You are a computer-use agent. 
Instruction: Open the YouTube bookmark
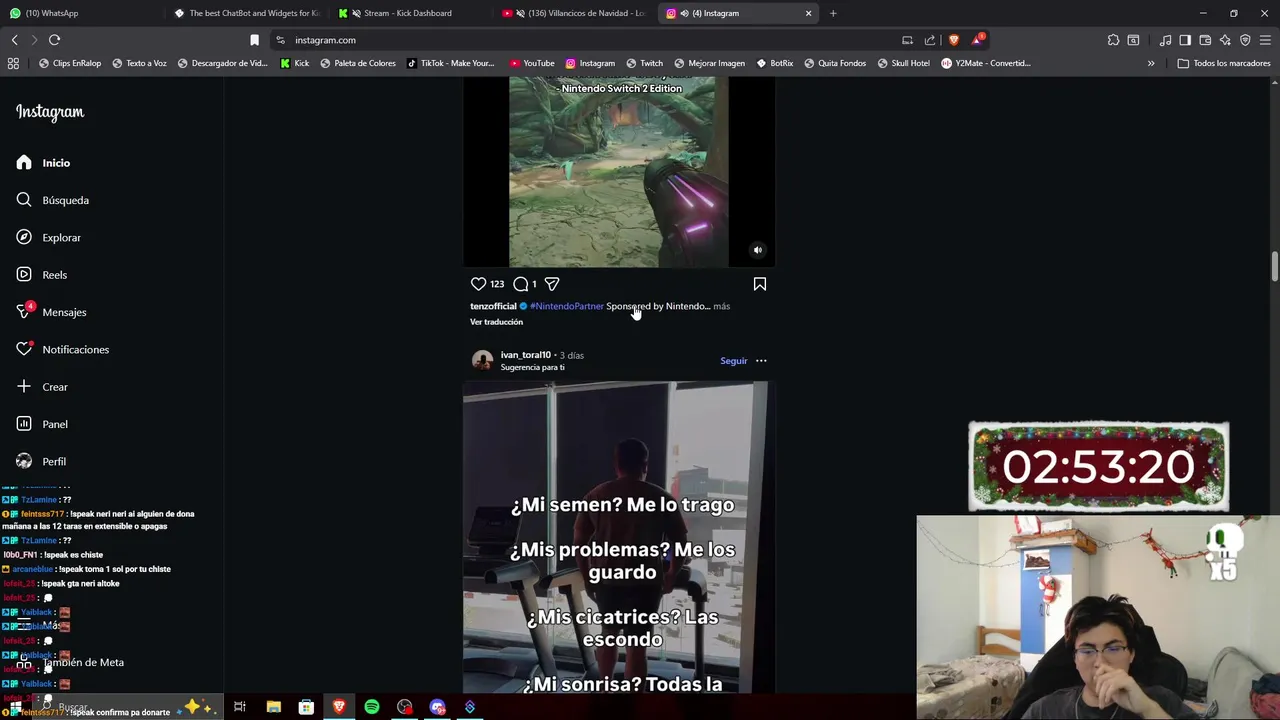point(532,63)
